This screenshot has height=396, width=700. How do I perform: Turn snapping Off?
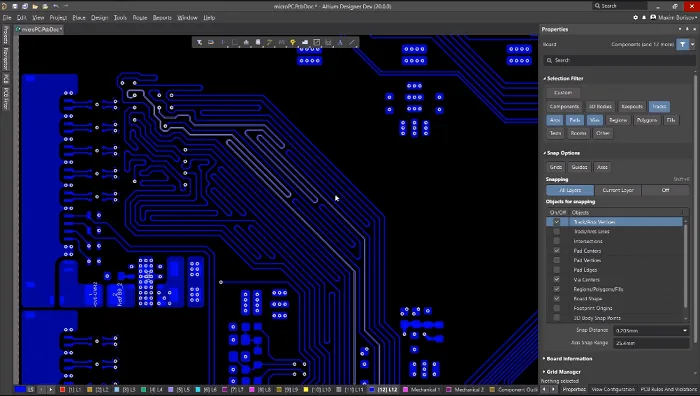pyautogui.click(x=665, y=190)
